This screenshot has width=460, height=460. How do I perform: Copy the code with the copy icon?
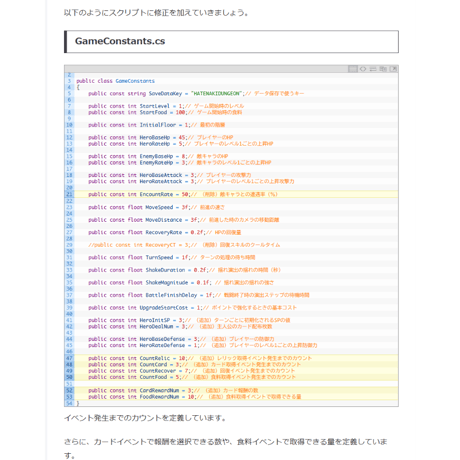[383, 69]
